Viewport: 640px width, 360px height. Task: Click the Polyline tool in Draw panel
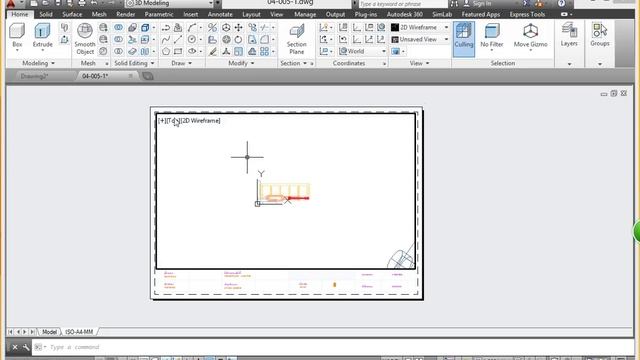click(166, 28)
